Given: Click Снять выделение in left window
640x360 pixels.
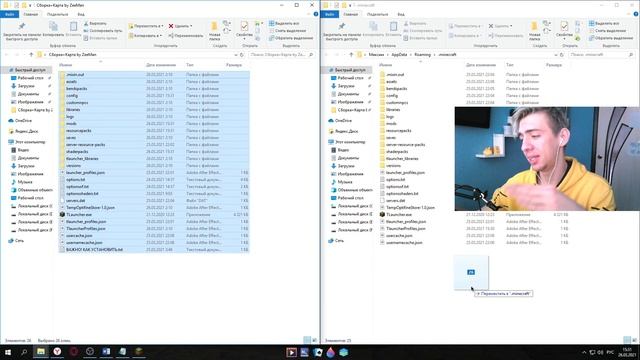Looking at the screenshot, I should pyautogui.click(x=287, y=31).
